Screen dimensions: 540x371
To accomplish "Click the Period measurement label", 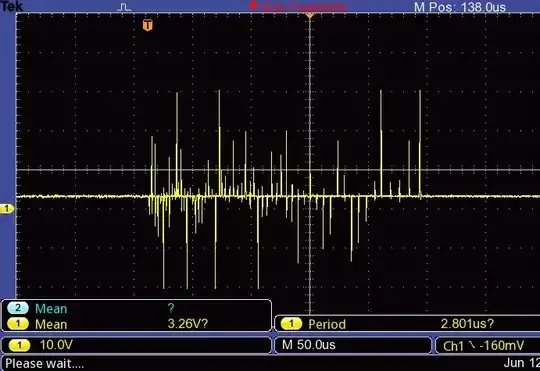I will [327, 324].
